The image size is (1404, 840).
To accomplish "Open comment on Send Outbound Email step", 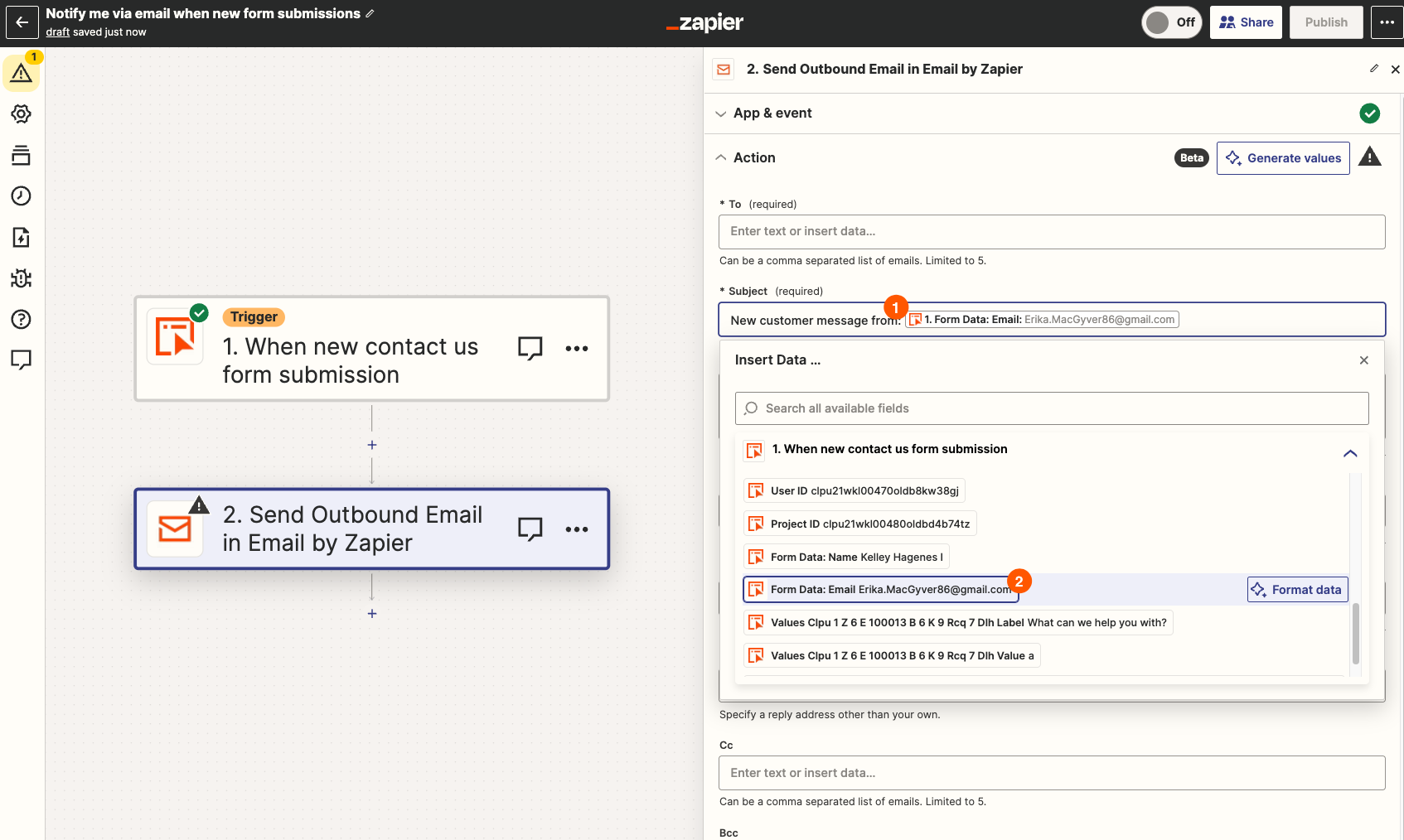I will pyautogui.click(x=530, y=529).
